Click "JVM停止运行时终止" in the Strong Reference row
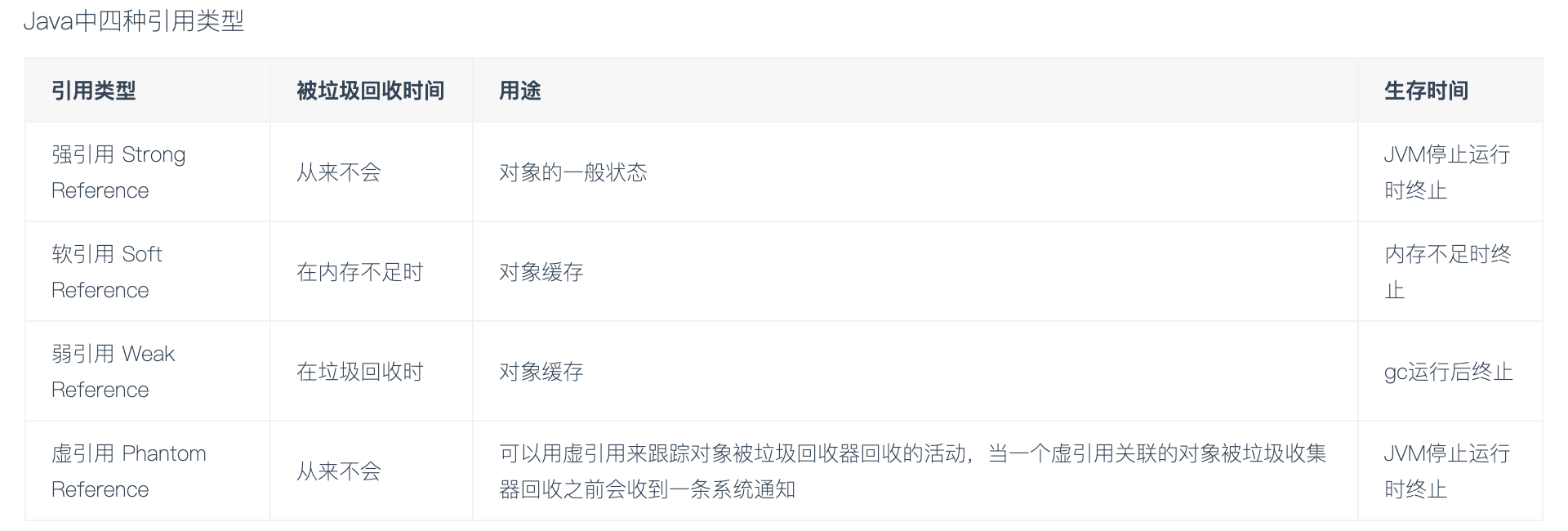Image resolution: width=1568 pixels, height=531 pixels. [1446, 172]
